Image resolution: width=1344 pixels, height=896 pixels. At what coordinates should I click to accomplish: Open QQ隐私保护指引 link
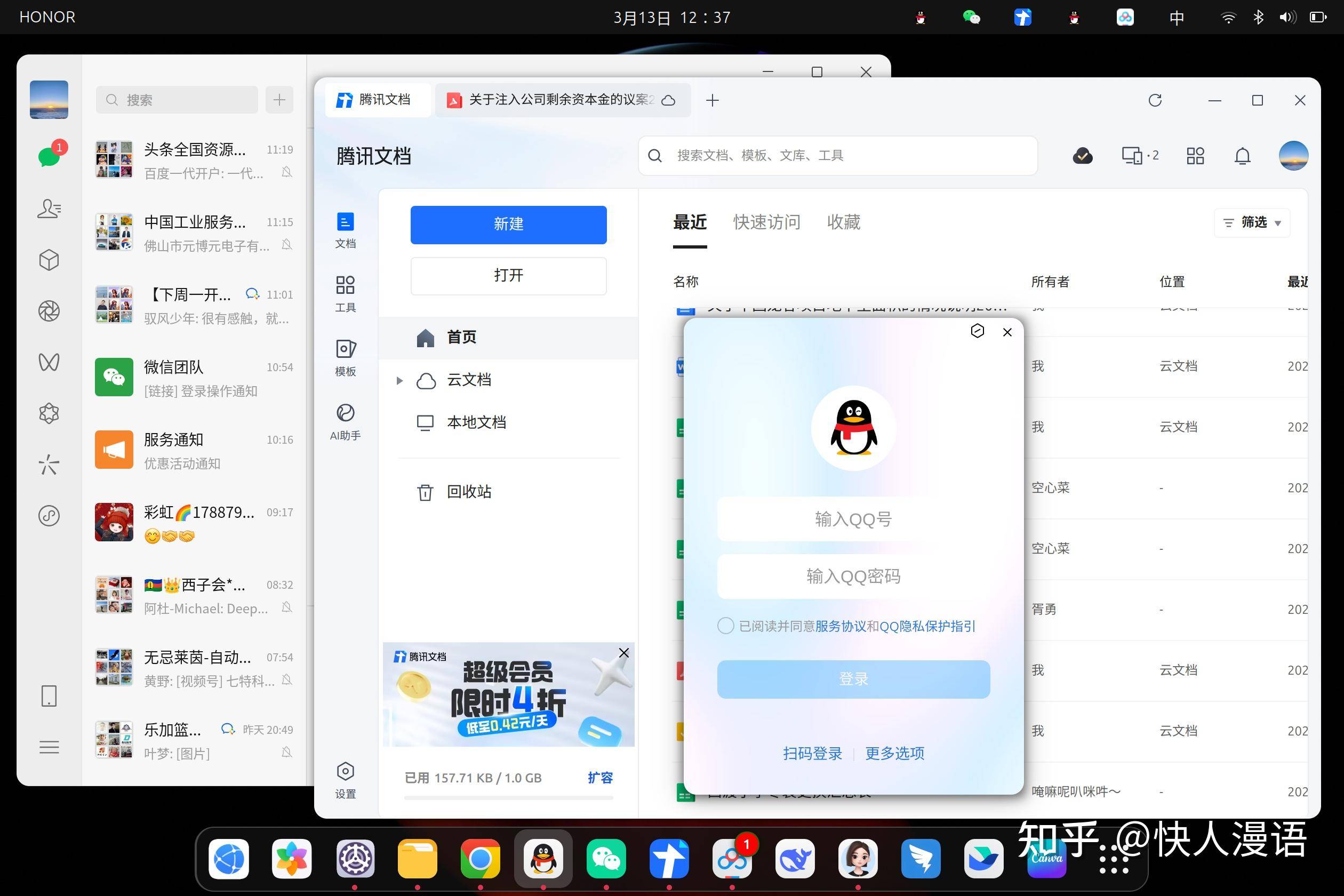click(927, 626)
